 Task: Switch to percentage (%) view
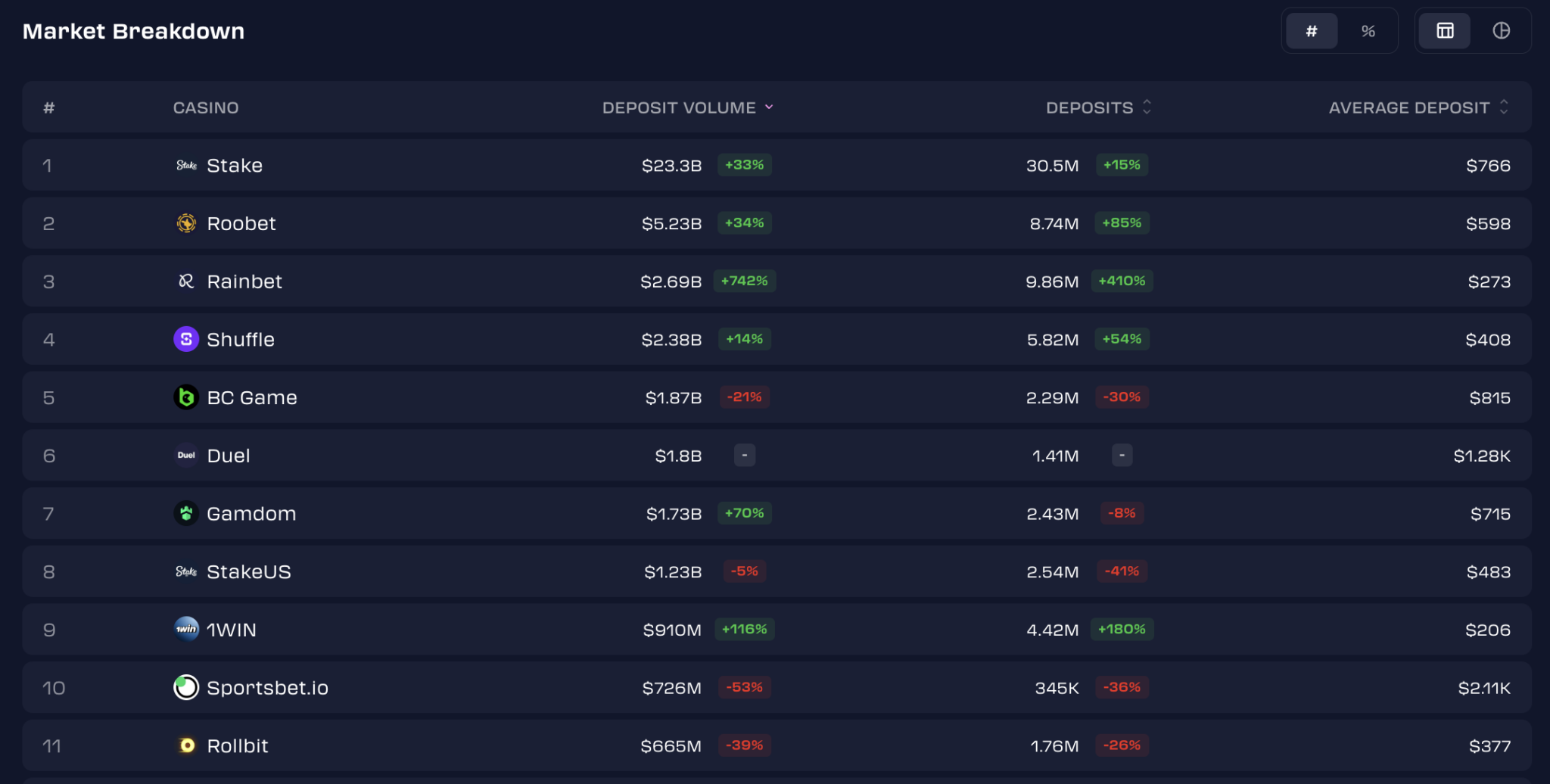tap(1368, 31)
